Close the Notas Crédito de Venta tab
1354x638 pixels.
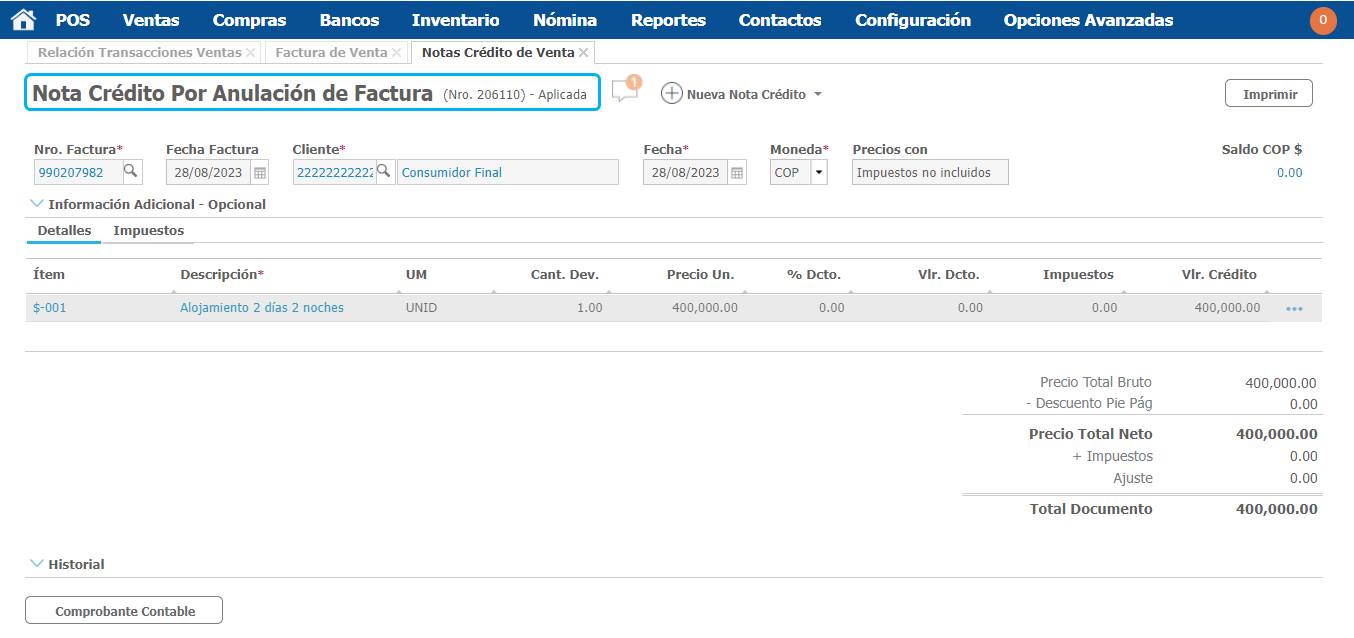(x=584, y=53)
